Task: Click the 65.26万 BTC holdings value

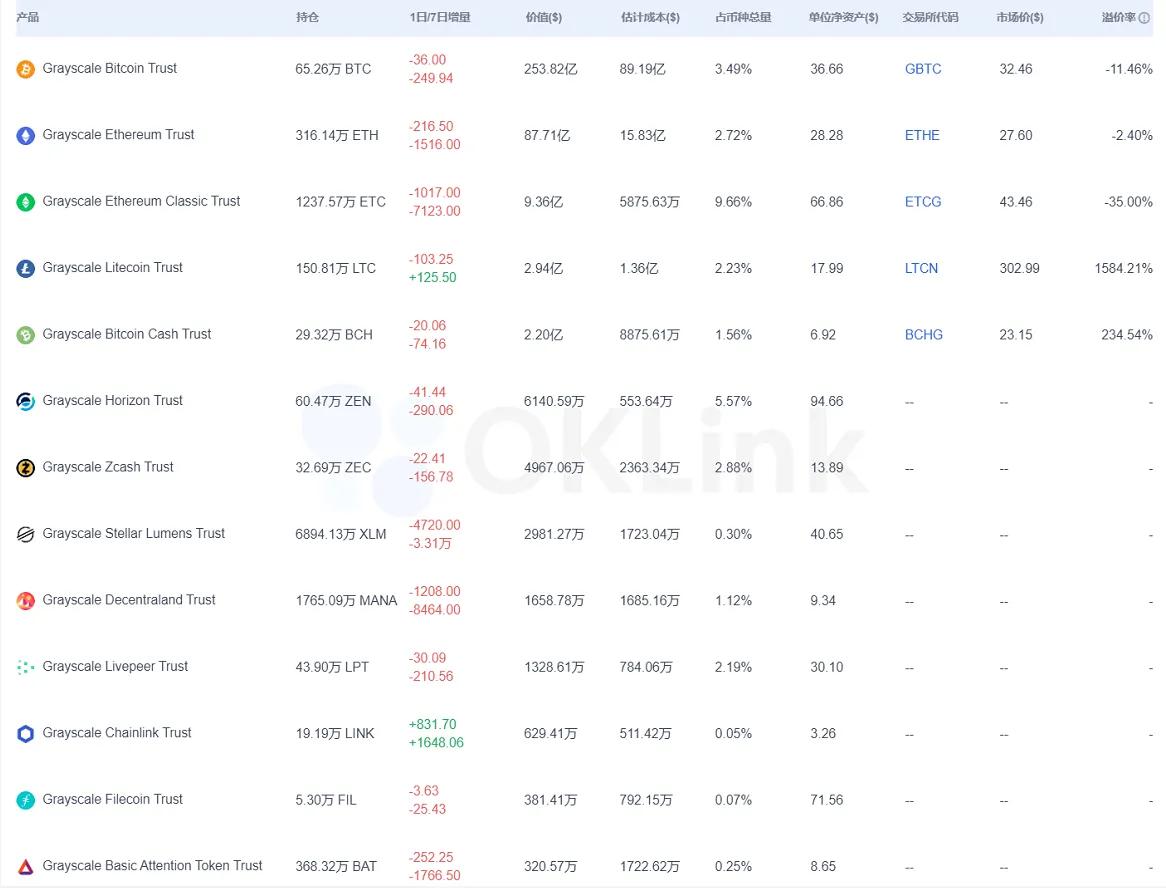Action: [x=333, y=69]
